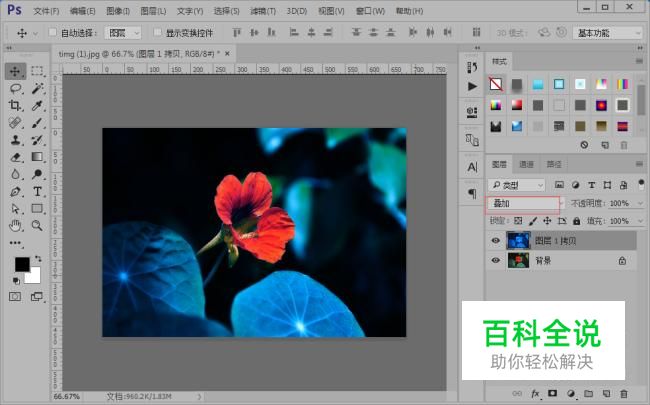The width and height of the screenshot is (650, 405).
Task: Hide the 背景 layer
Action: [496, 261]
